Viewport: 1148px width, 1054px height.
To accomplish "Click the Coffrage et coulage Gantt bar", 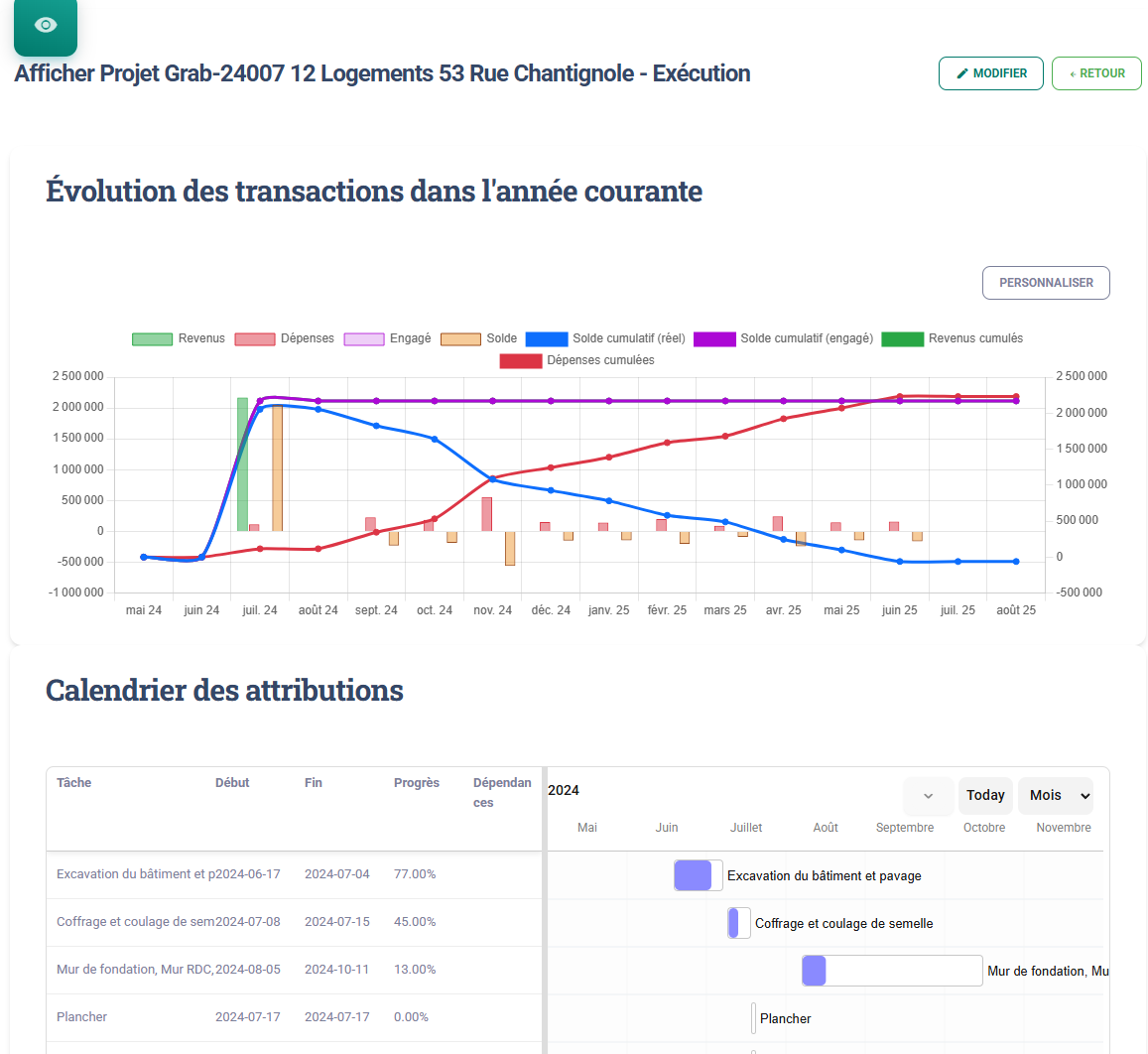I will pos(738,923).
